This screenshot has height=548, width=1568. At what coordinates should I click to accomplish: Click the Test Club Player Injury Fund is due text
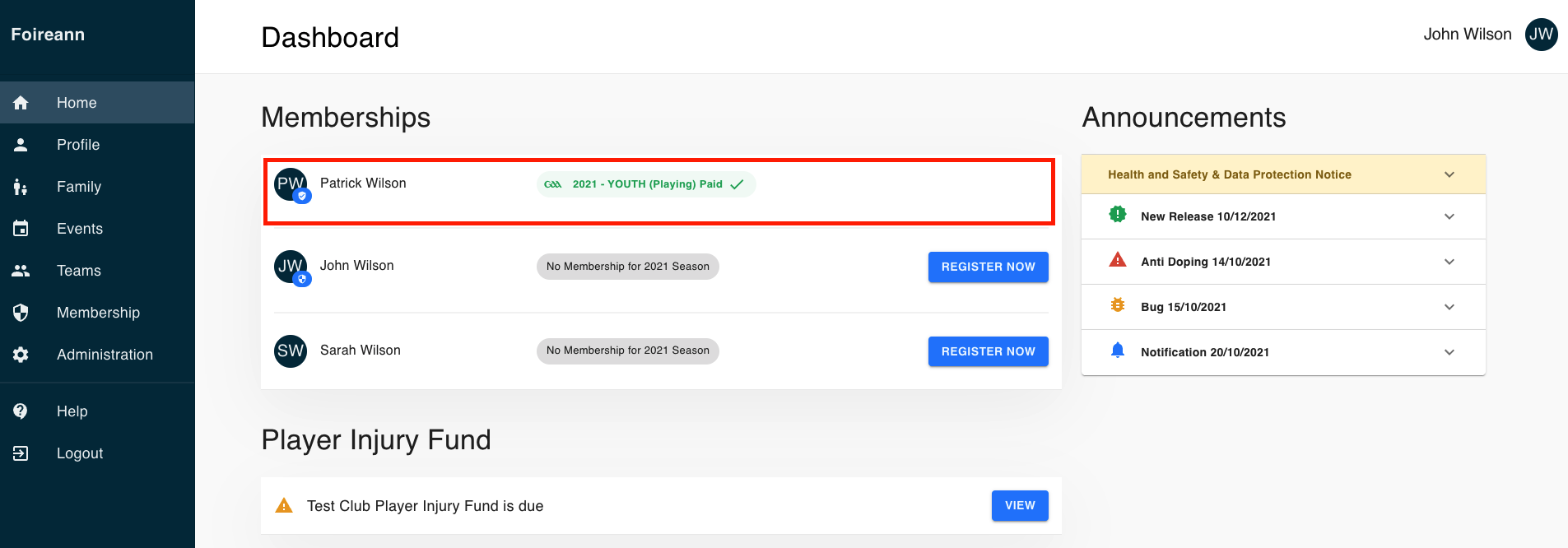coord(426,506)
